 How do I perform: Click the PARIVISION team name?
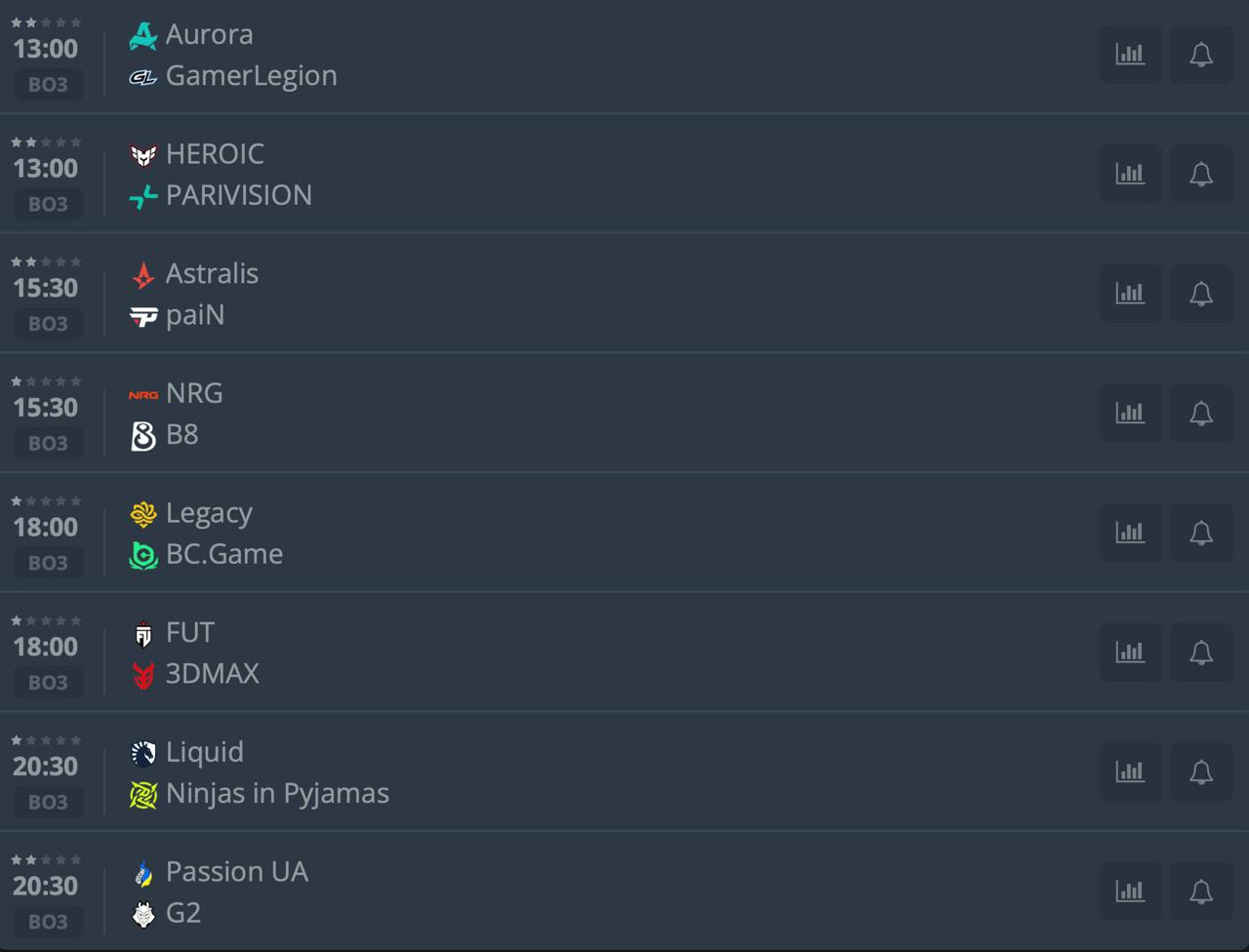click(x=239, y=195)
